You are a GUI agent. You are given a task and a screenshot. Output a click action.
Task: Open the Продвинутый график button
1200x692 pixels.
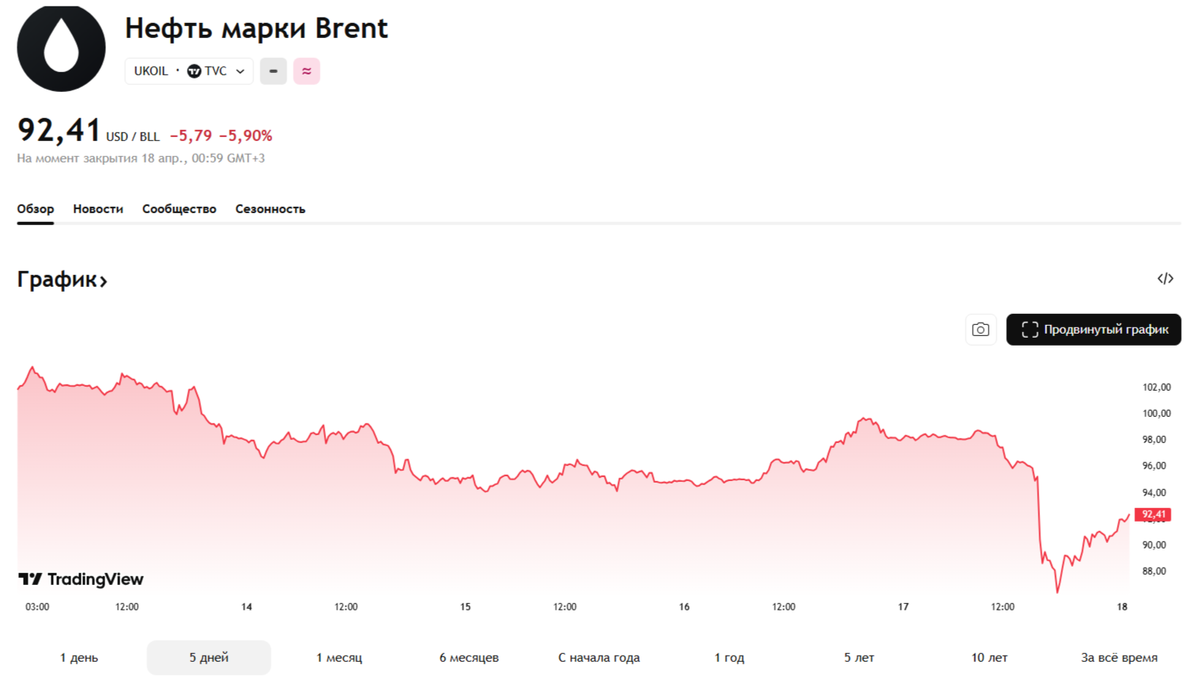click(x=1093, y=330)
